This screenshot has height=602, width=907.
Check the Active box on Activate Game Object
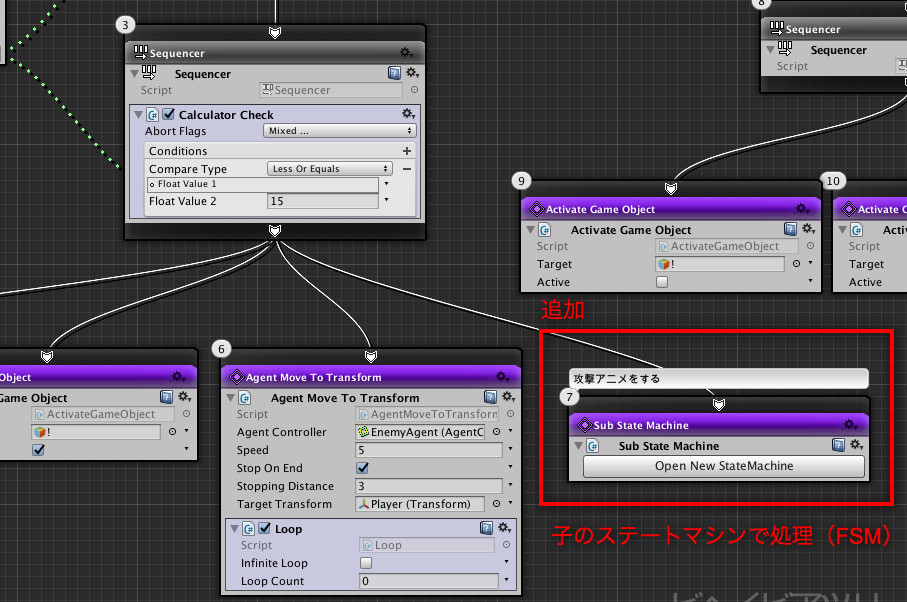pyautogui.click(x=662, y=282)
